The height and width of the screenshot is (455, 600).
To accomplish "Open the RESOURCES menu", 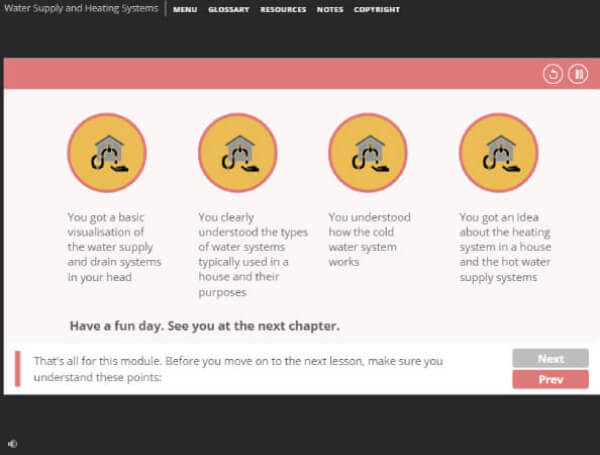I will click(x=283, y=10).
